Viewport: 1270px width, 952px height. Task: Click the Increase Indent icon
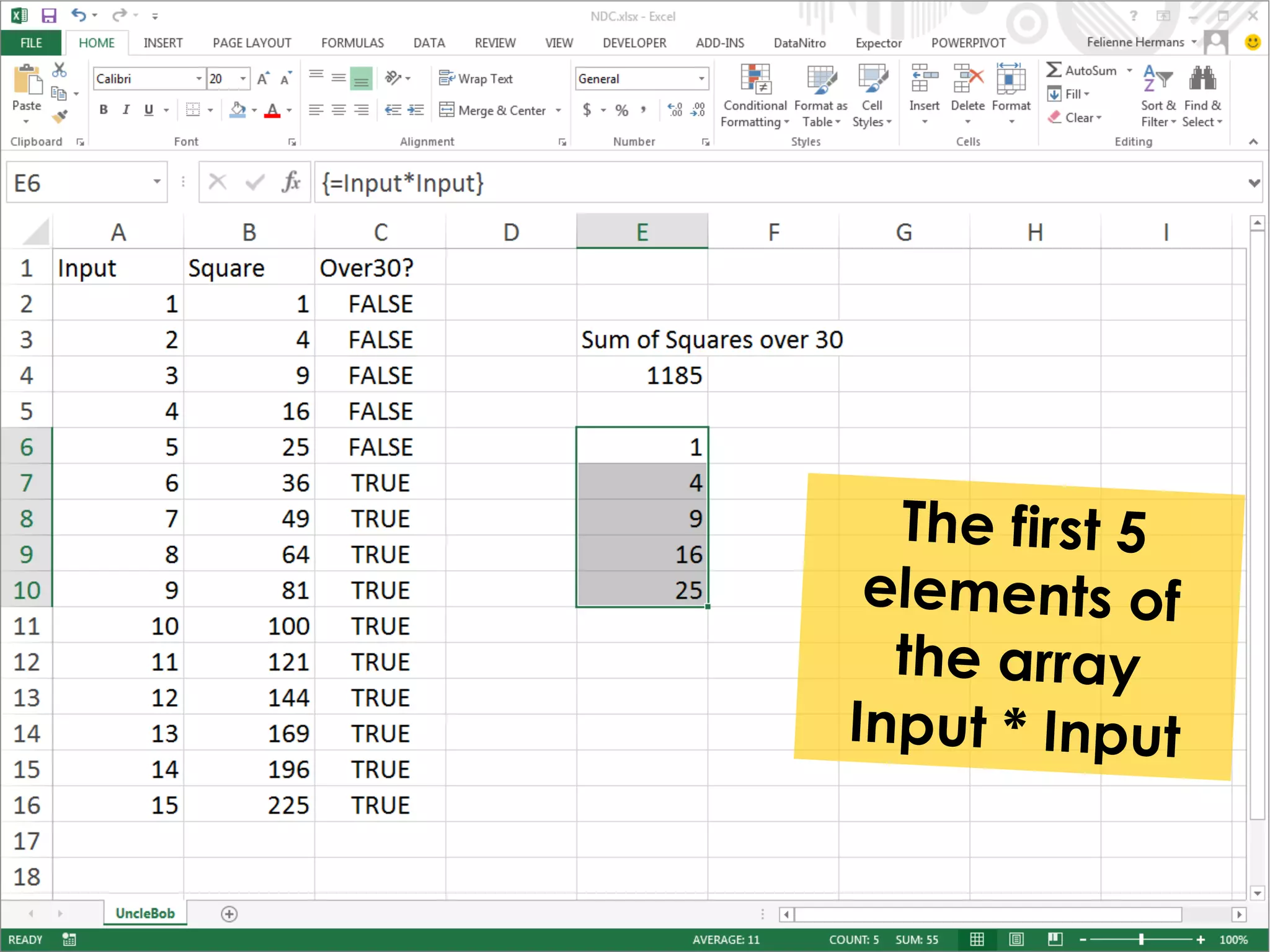click(x=415, y=110)
